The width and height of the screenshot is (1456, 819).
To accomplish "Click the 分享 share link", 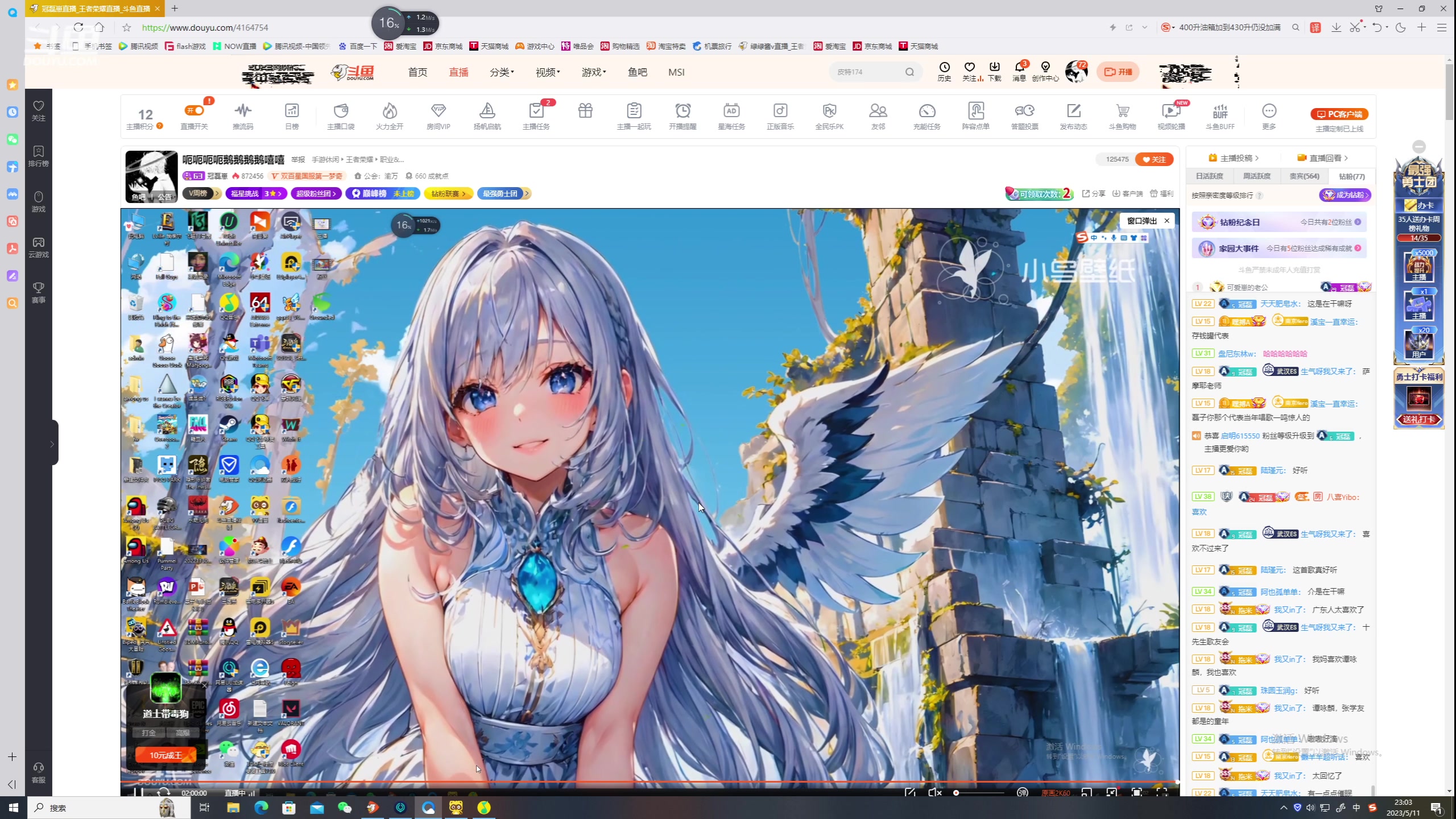I will coord(1093,193).
